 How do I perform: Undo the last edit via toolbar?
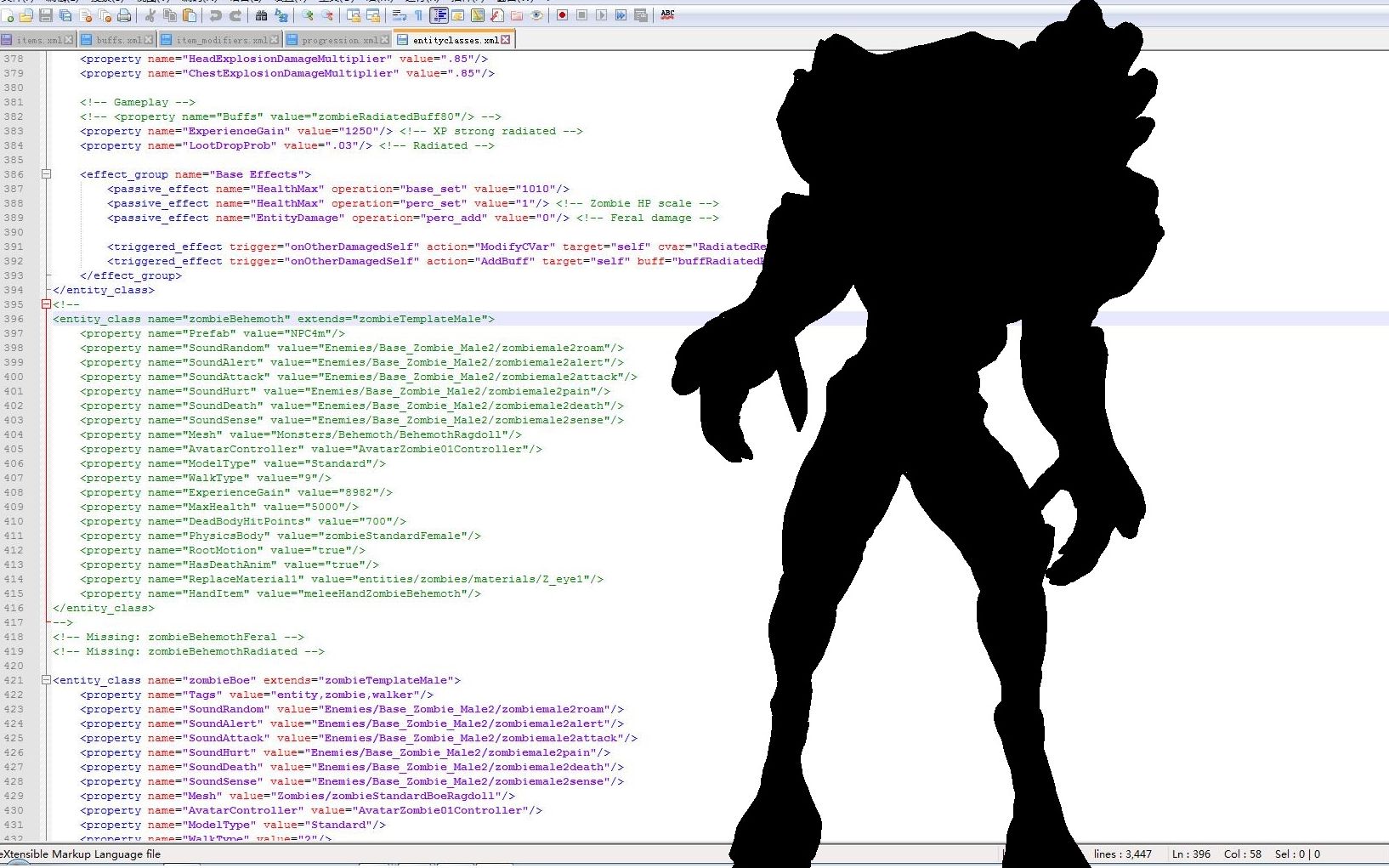(215, 15)
